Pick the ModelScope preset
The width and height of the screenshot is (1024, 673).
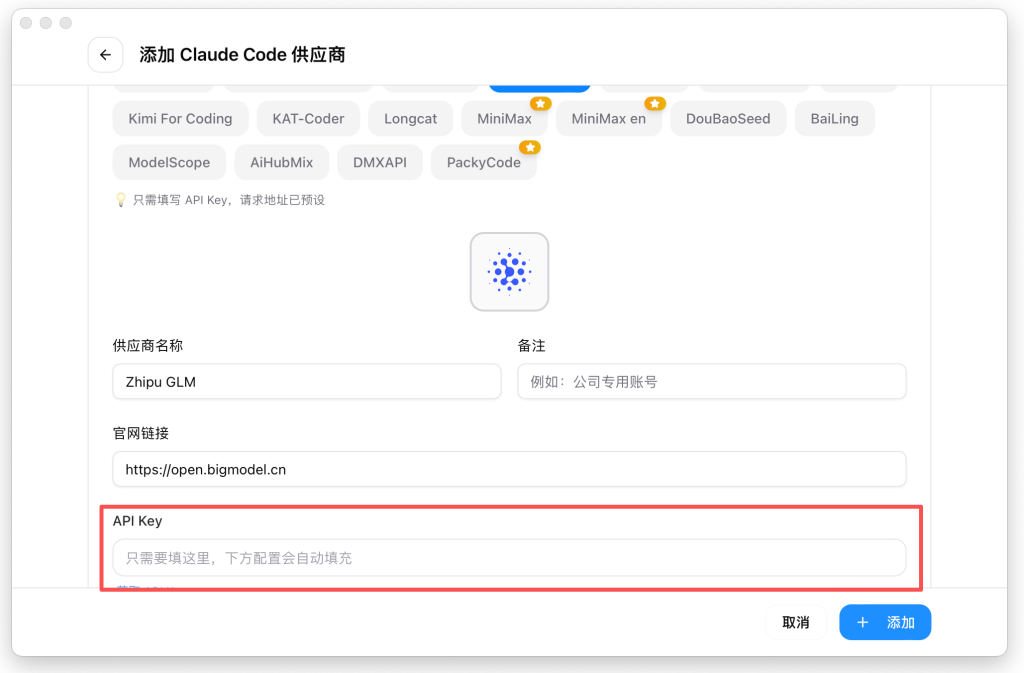[169, 162]
